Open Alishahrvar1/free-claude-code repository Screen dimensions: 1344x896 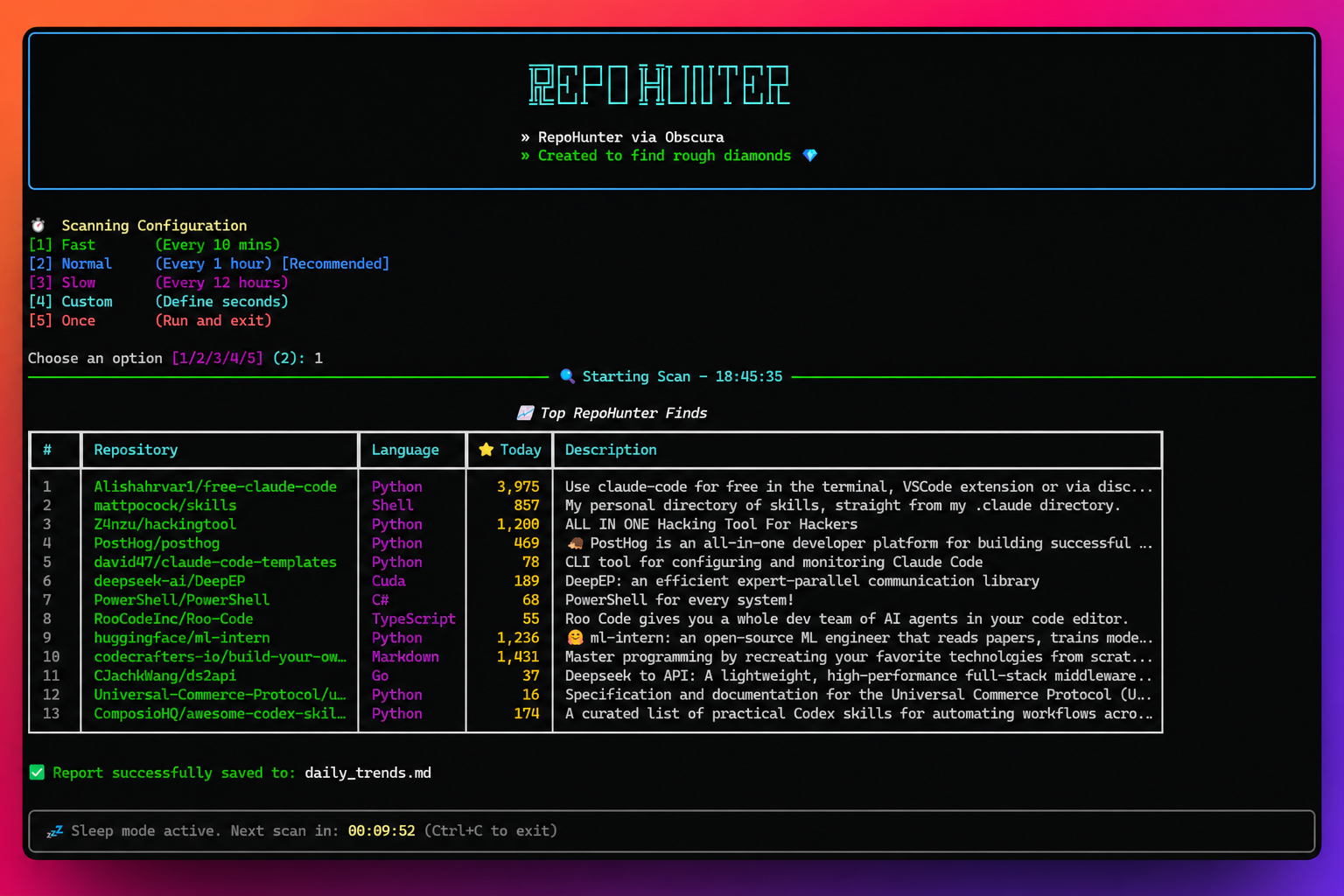click(215, 486)
